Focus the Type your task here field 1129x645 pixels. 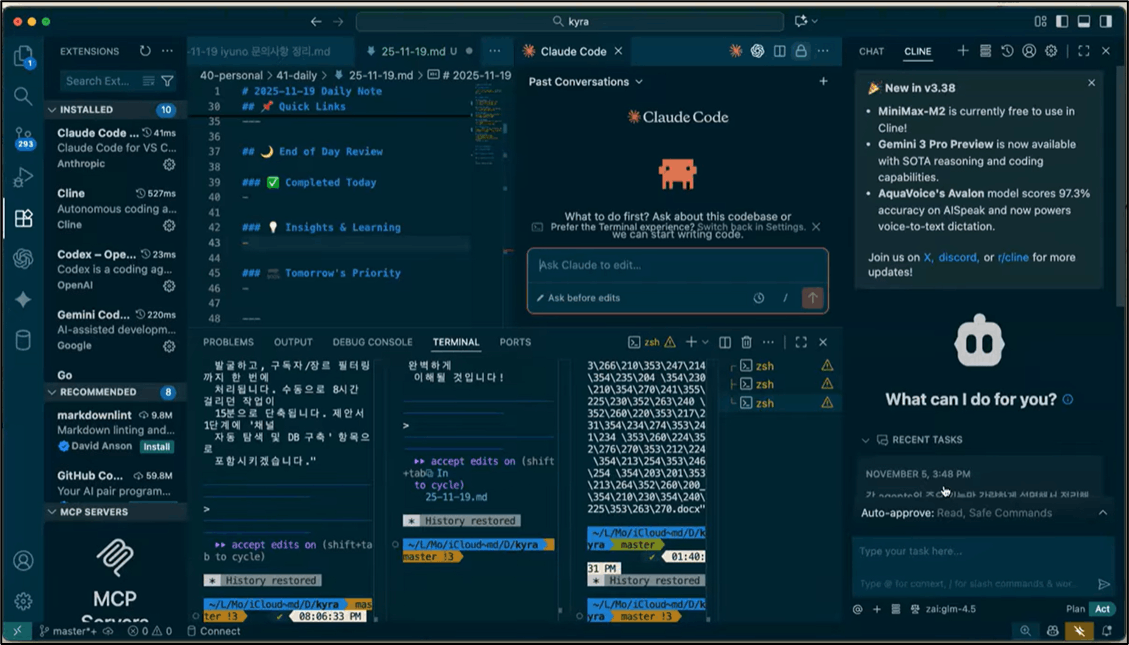pyautogui.click(x=983, y=567)
